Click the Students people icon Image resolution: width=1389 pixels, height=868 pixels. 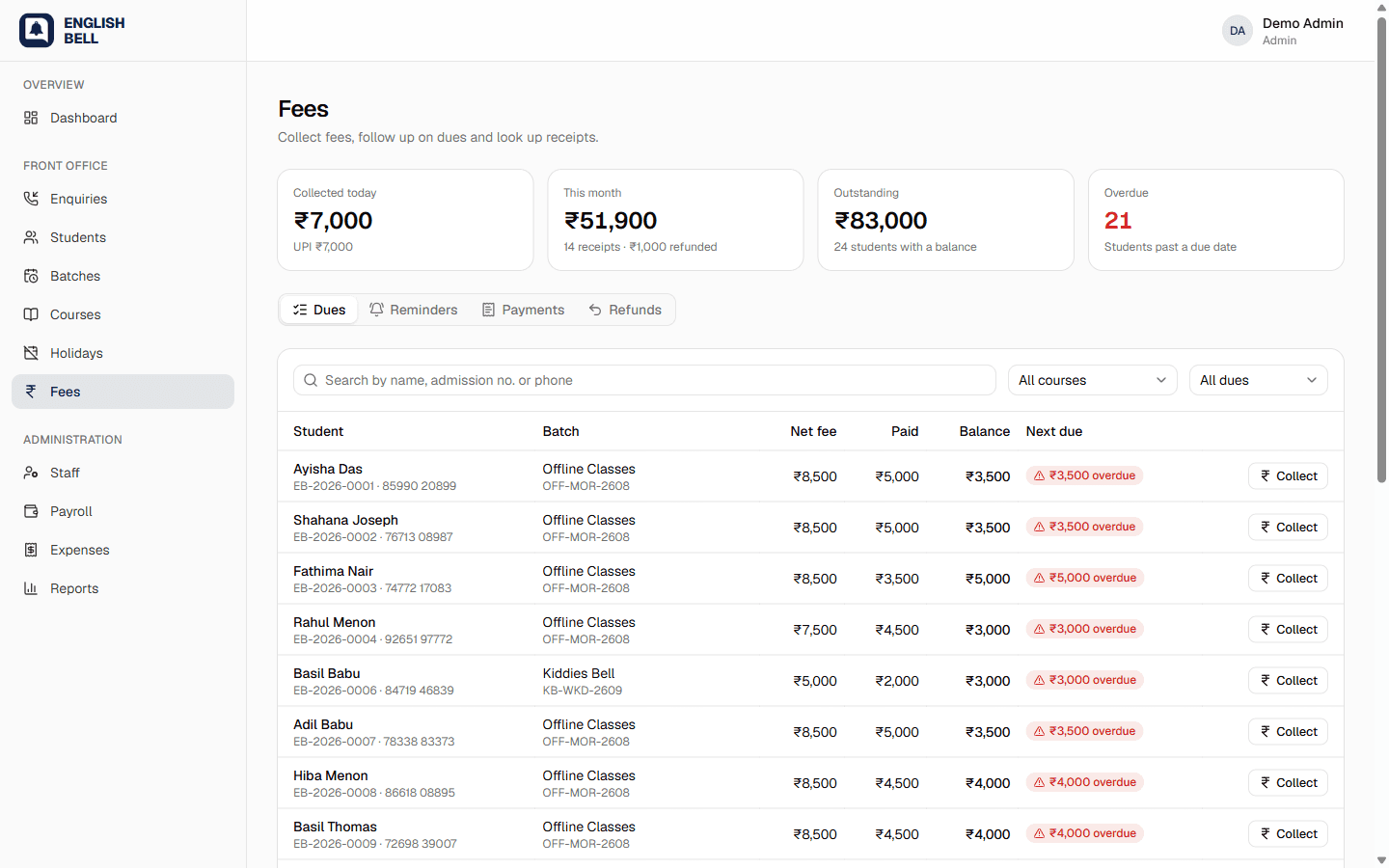[x=31, y=237]
